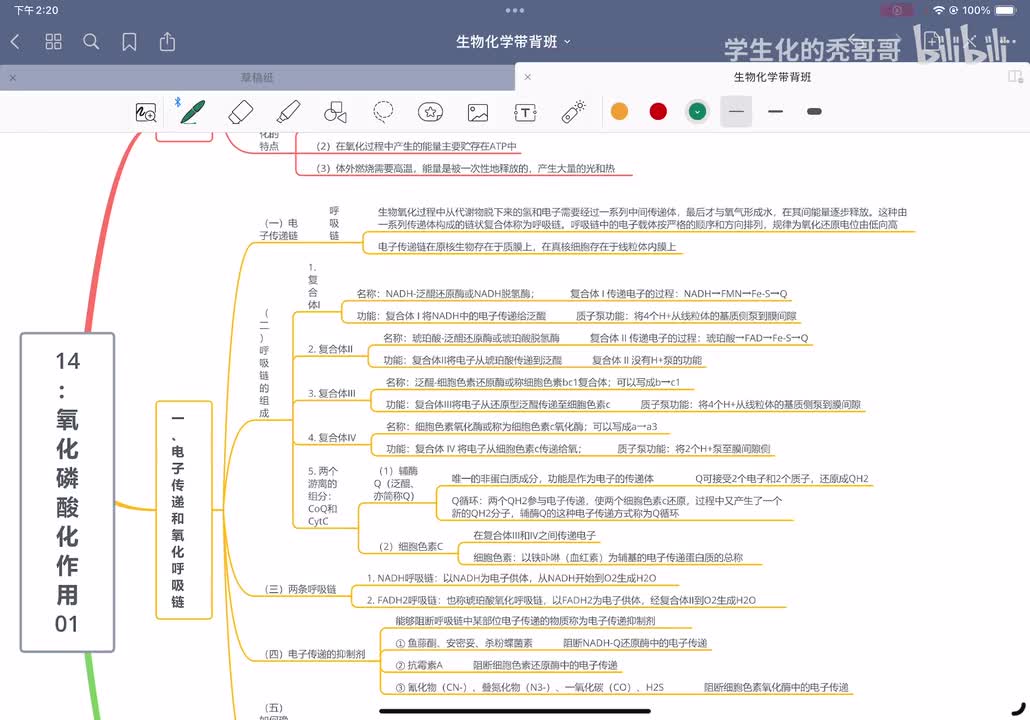The height and width of the screenshot is (720, 1030).
Task: Tap the 2. FADH2呼吸链 line
Action: click(561, 600)
